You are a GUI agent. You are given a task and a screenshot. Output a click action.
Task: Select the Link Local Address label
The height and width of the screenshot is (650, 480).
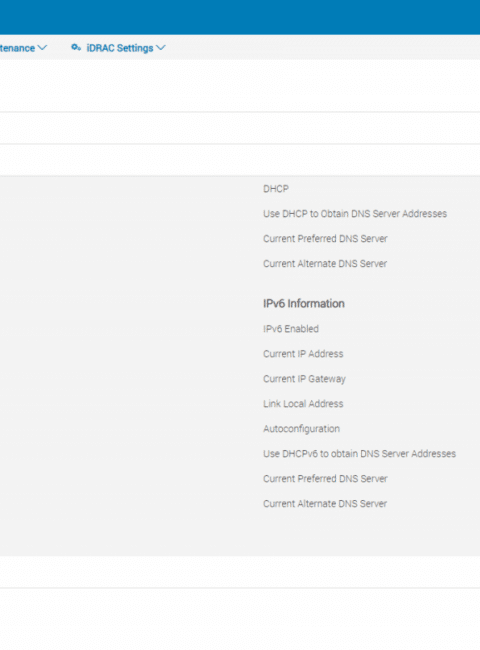click(303, 404)
